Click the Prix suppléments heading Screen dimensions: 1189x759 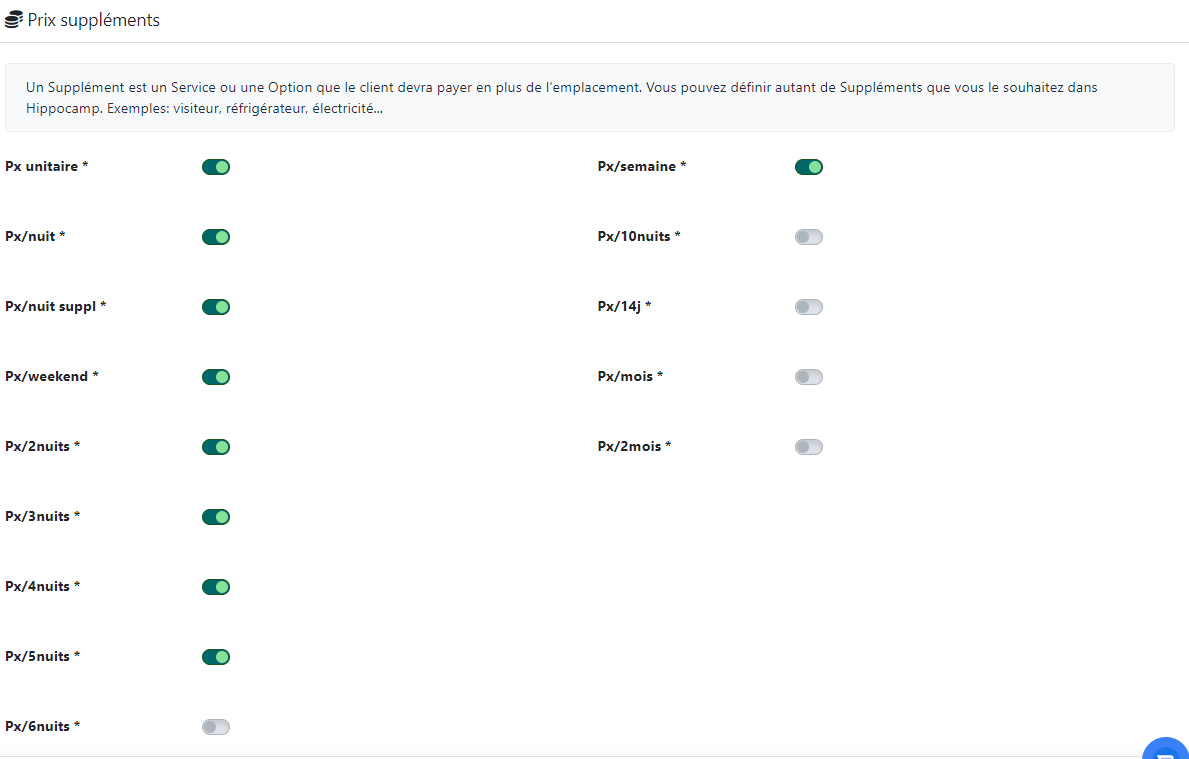pyautogui.click(x=93, y=20)
